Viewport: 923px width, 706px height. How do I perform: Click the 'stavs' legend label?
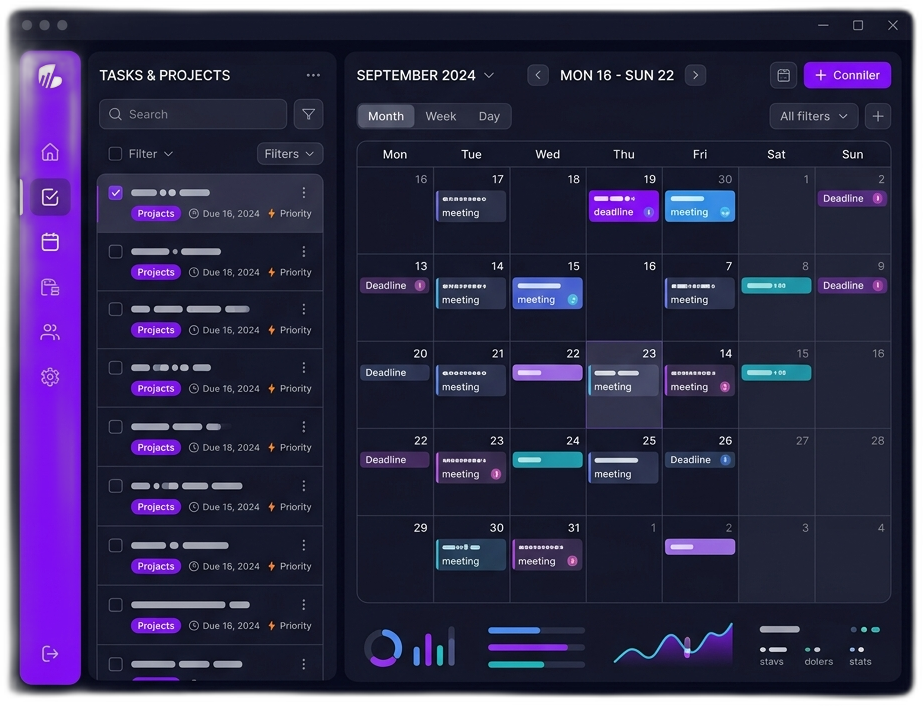771,662
